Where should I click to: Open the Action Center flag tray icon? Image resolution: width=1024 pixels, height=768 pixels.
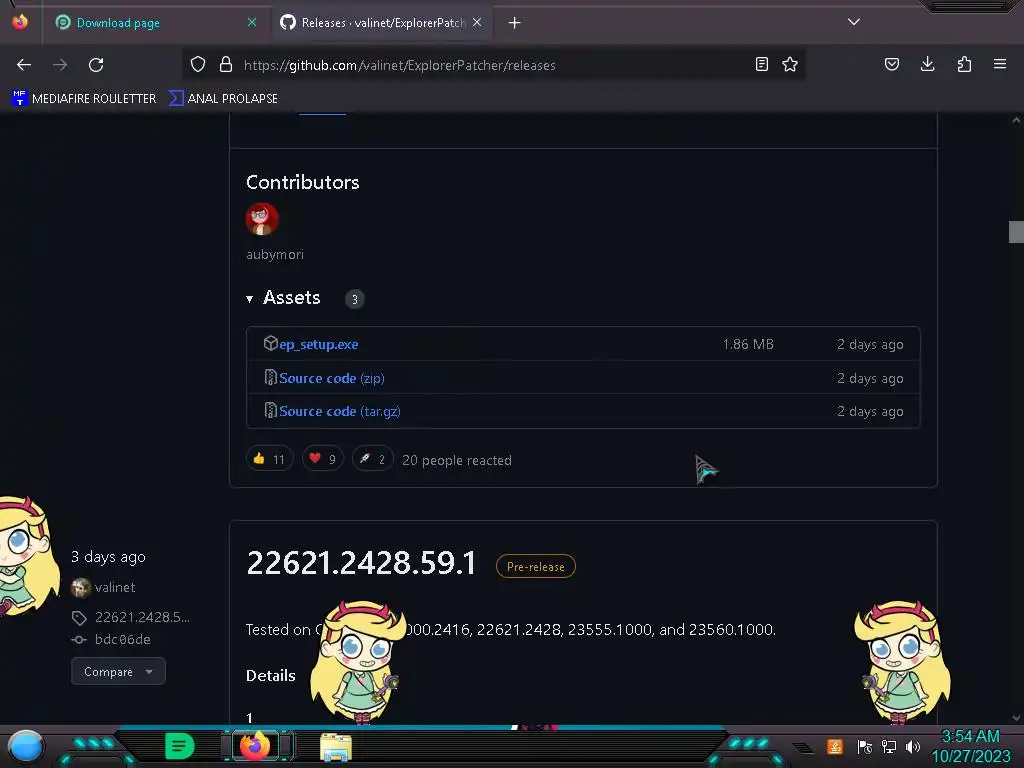[865, 746]
